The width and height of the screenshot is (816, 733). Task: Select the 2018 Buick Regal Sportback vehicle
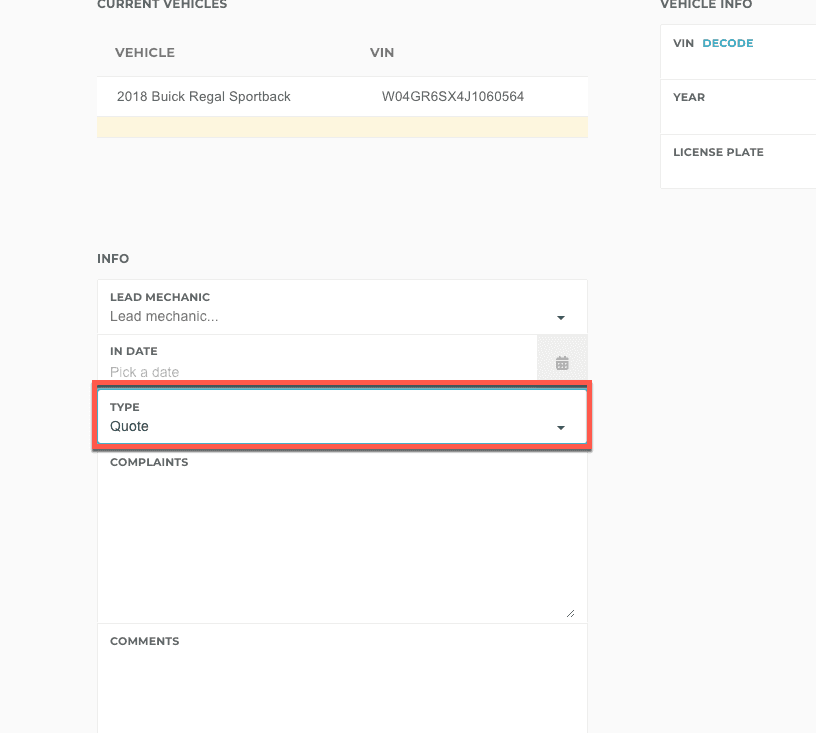point(204,97)
